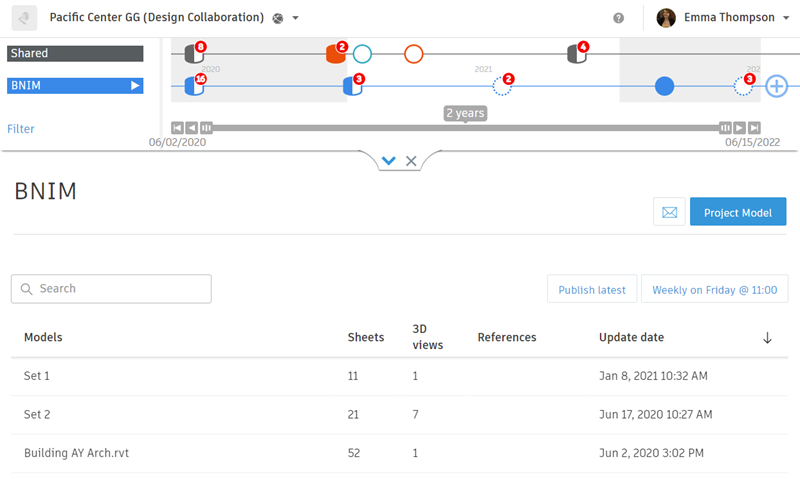Jump timeline to end with skip-forward icon
This screenshot has height=493, width=800.
point(755,128)
